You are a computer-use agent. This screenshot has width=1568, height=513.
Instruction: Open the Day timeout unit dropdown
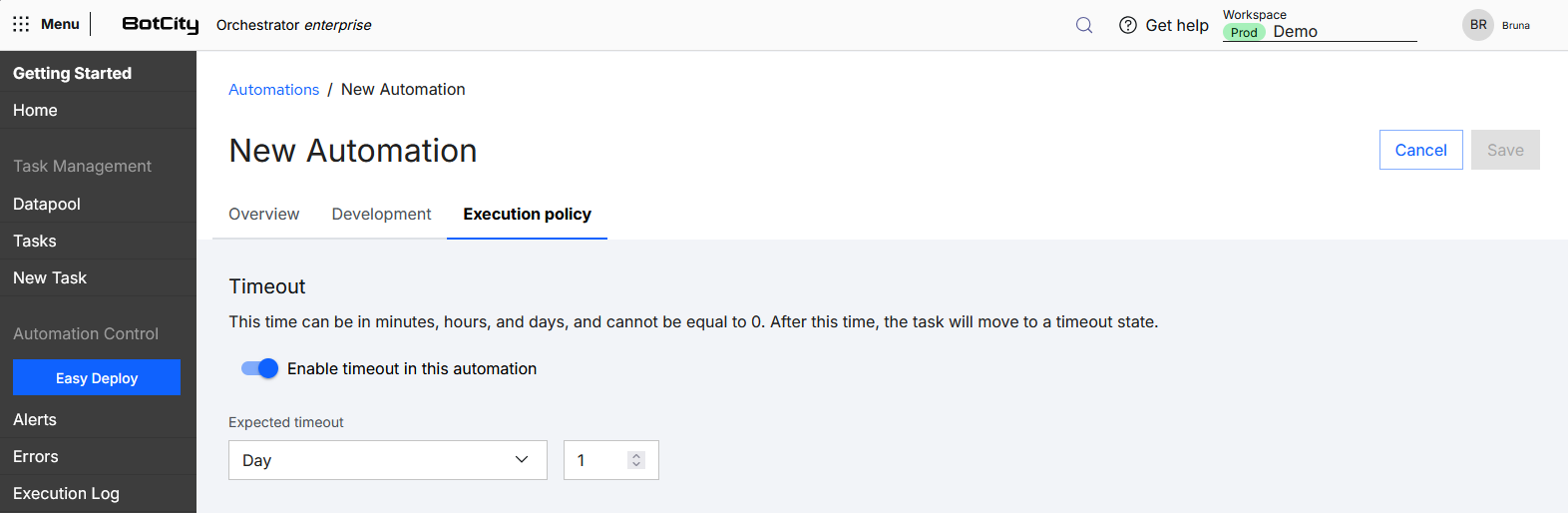pyautogui.click(x=387, y=460)
